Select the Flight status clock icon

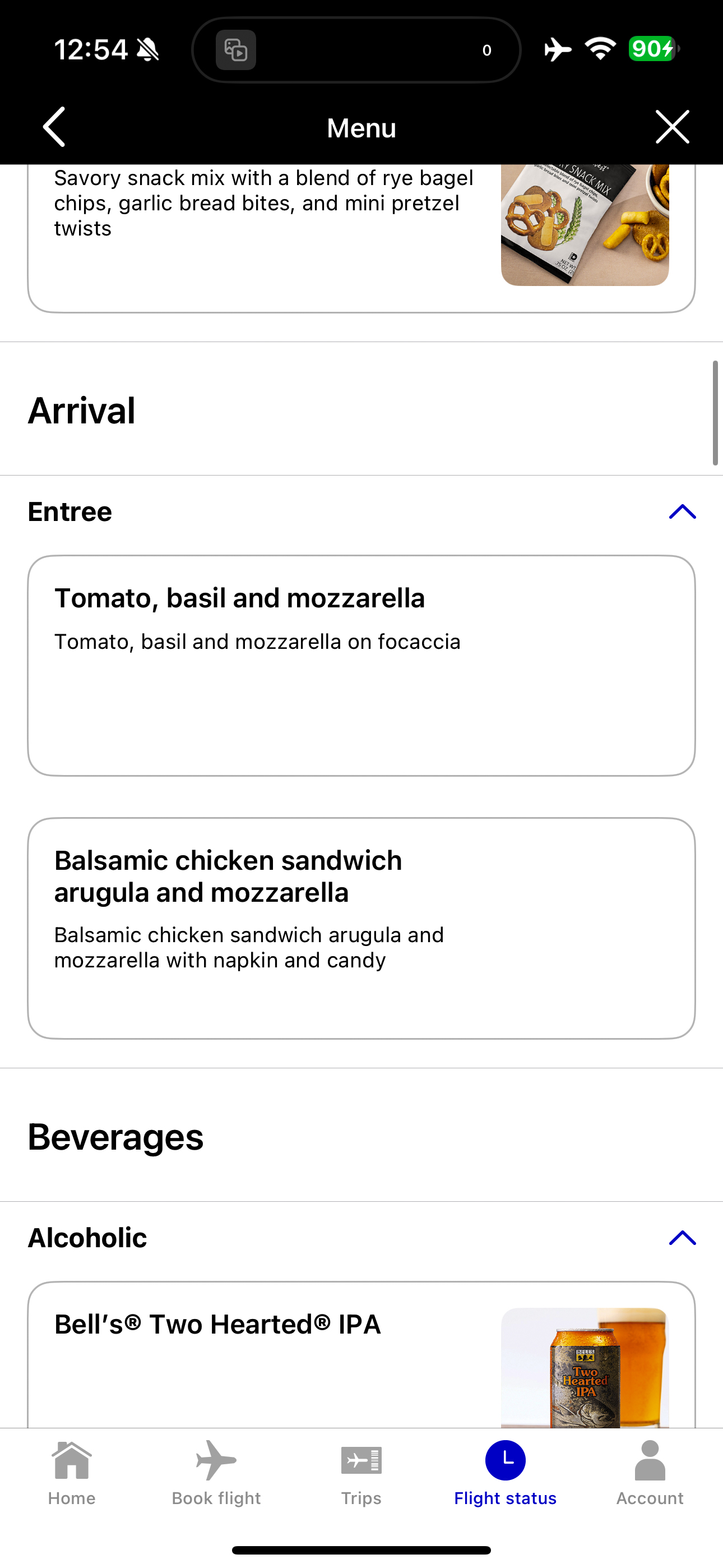[x=505, y=1460]
